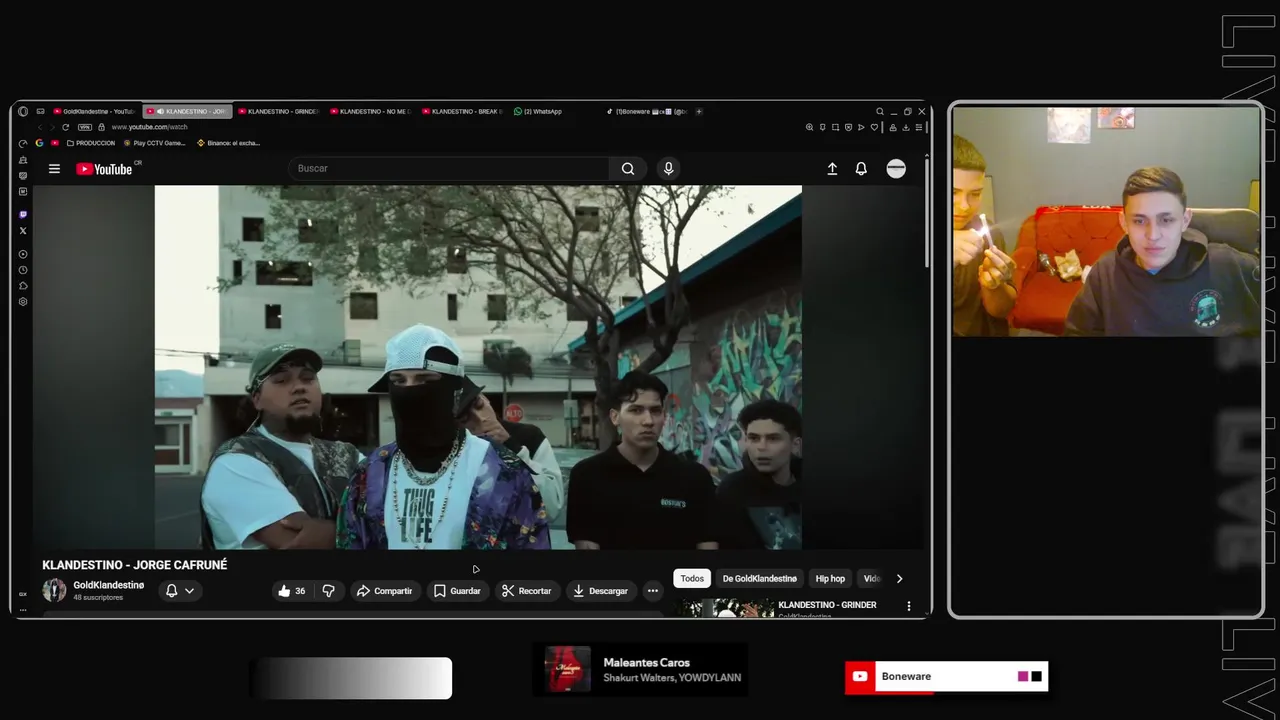Open the browser easy setup menu icon
1280x720 pixels.
coord(919,127)
